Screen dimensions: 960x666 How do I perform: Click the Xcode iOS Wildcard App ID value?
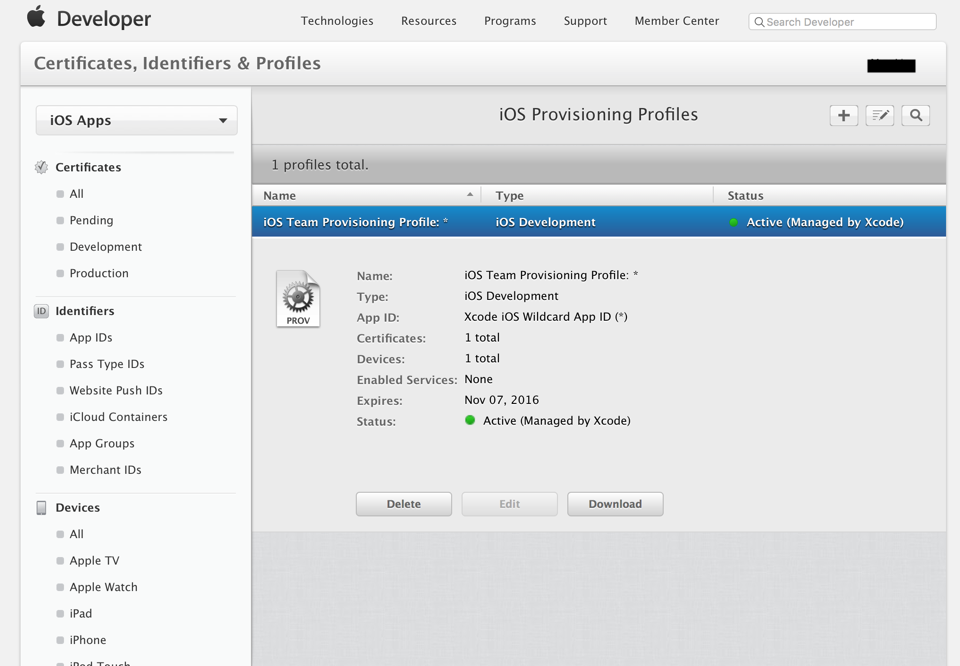click(546, 316)
